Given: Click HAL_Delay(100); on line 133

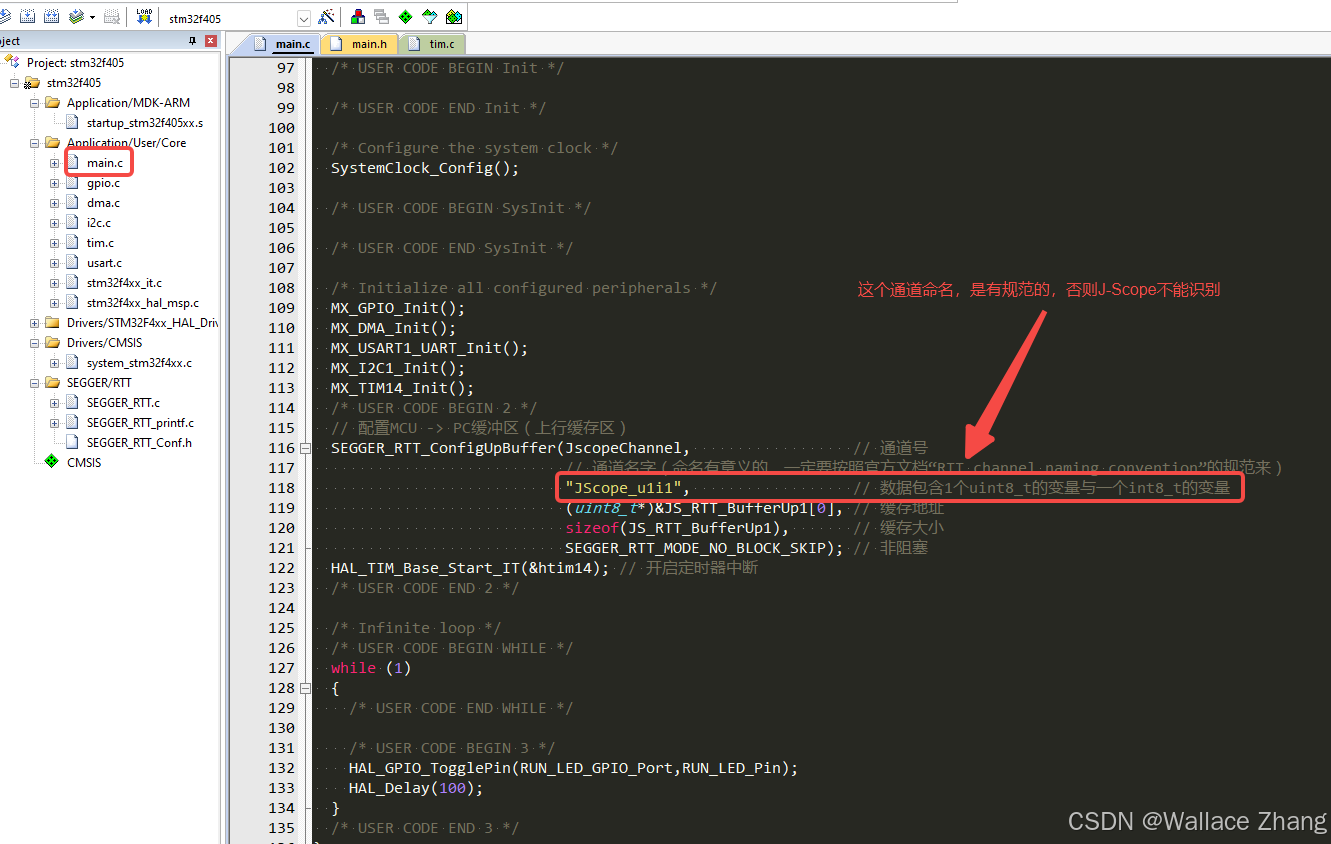Looking at the screenshot, I should click(416, 788).
